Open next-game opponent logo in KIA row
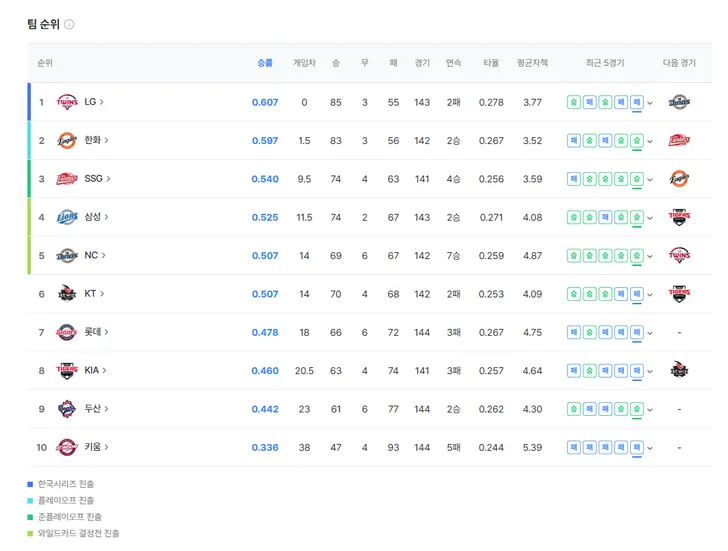Image resolution: width=728 pixels, height=551 pixels. (x=679, y=370)
